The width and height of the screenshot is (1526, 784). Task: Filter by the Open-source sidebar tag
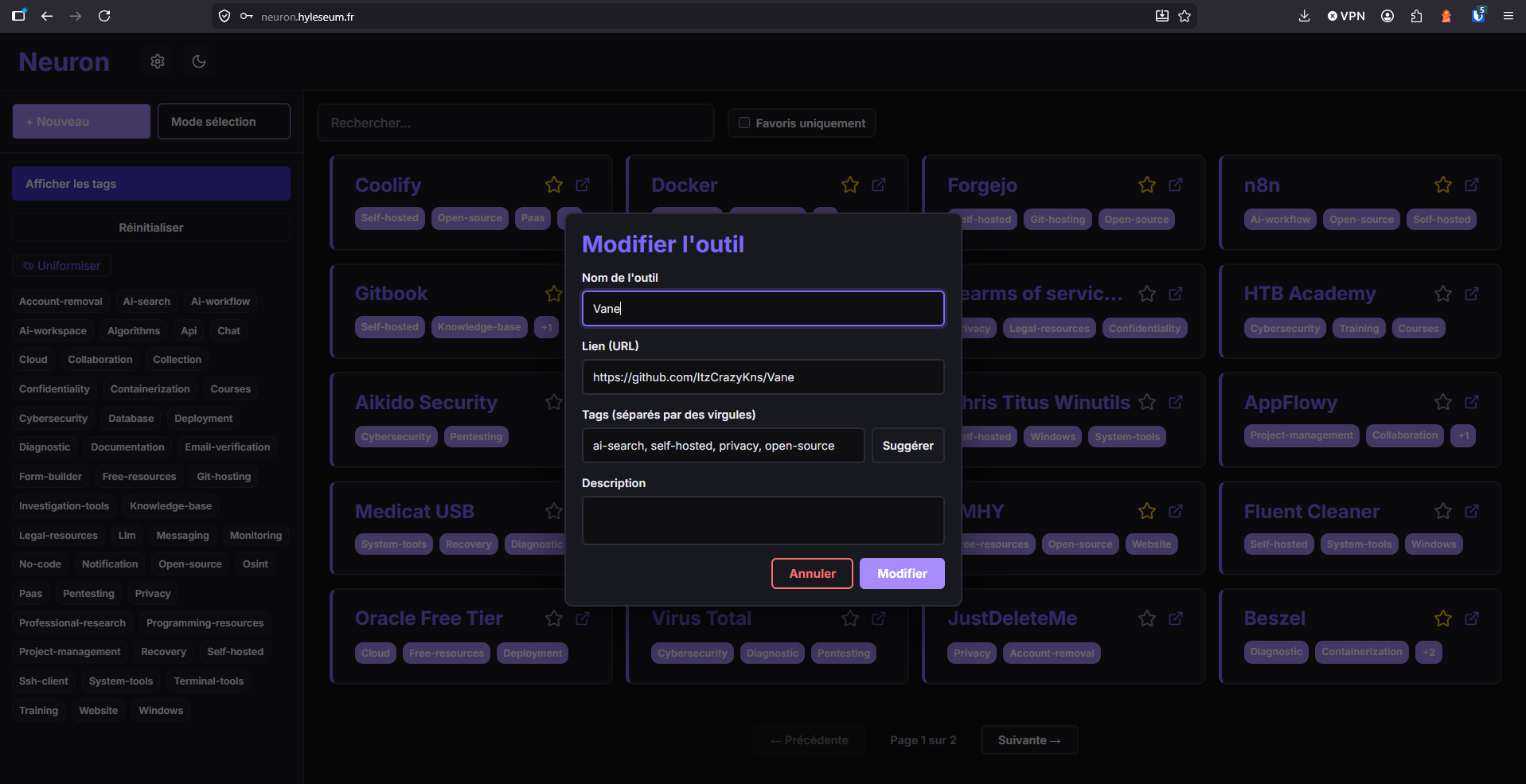(x=190, y=564)
